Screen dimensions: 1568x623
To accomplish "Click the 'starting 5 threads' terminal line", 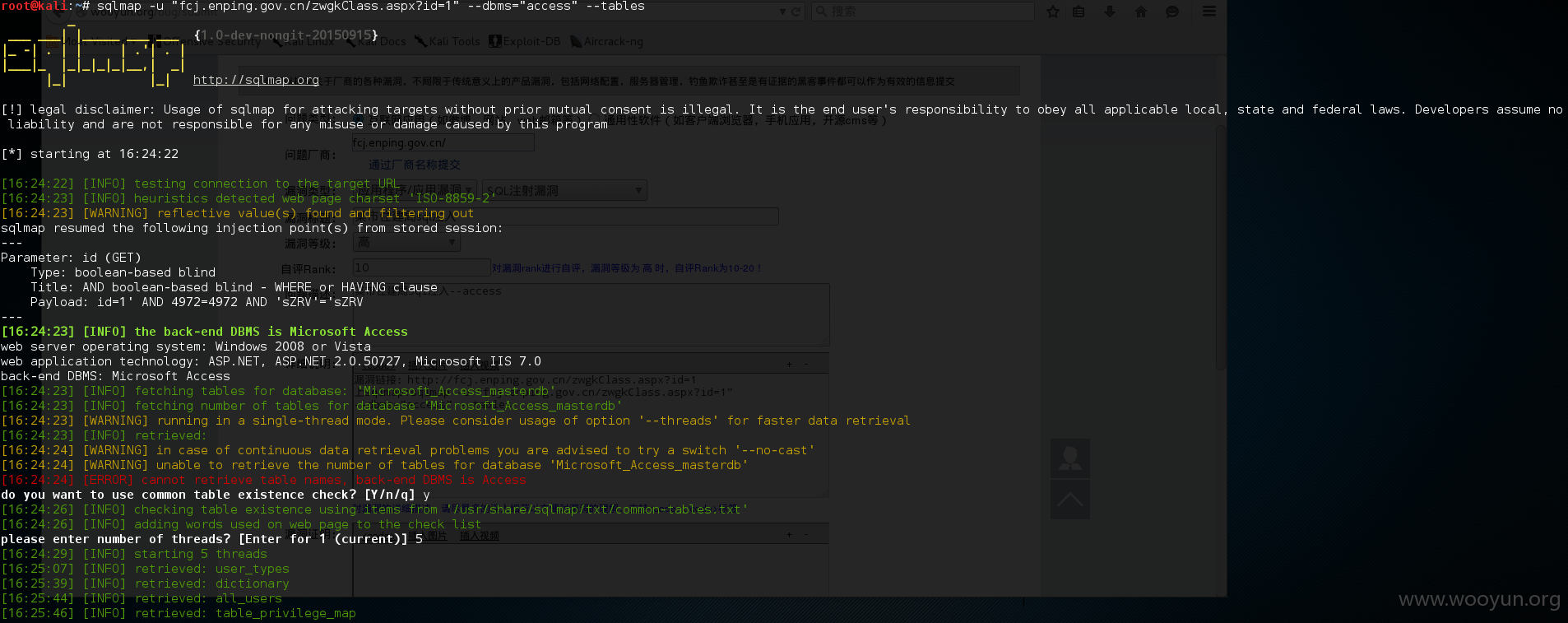I will click(x=134, y=554).
